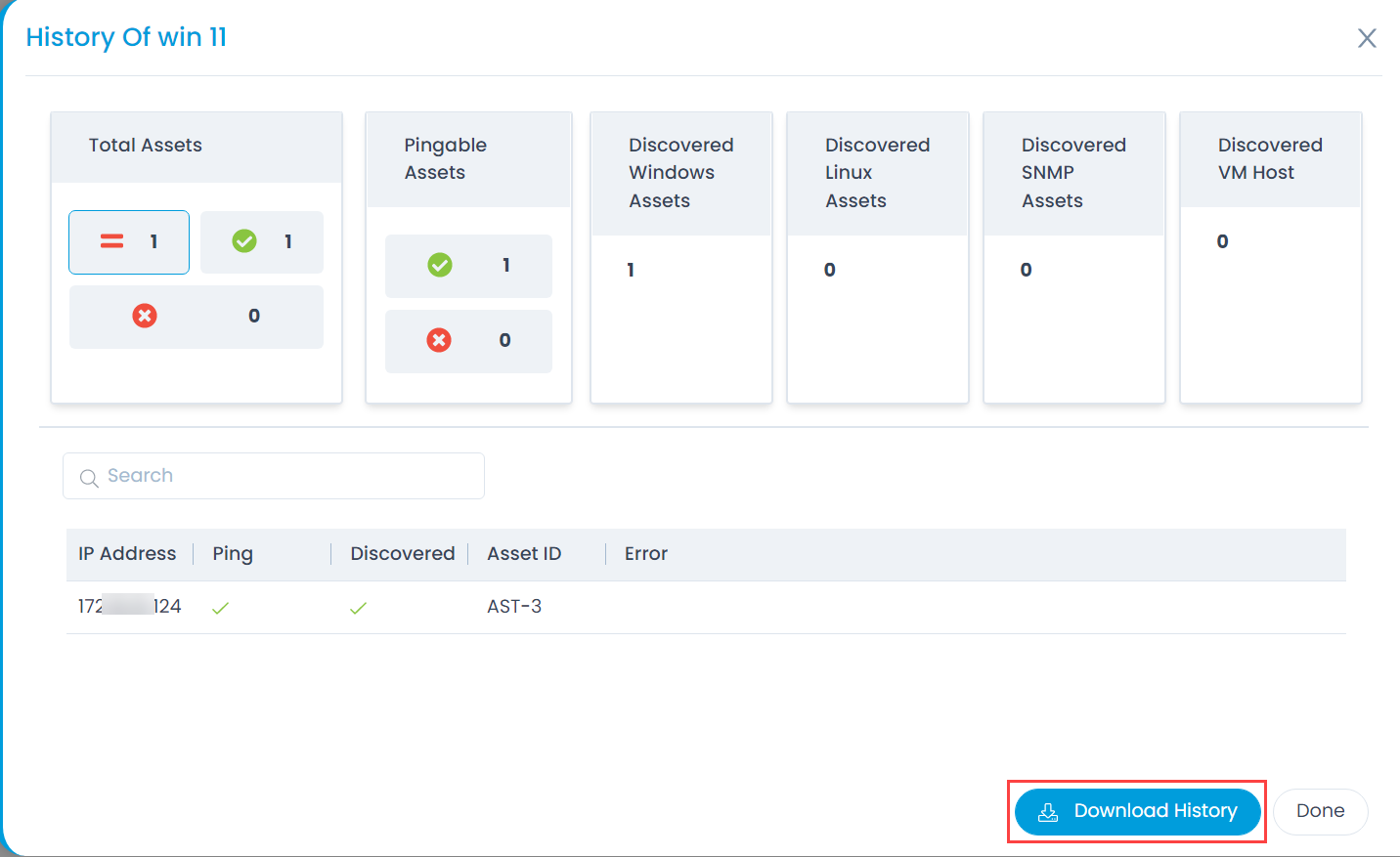The height and width of the screenshot is (857, 1400).
Task: Select the Discovered Windows Assets card count
Action: tap(631, 271)
